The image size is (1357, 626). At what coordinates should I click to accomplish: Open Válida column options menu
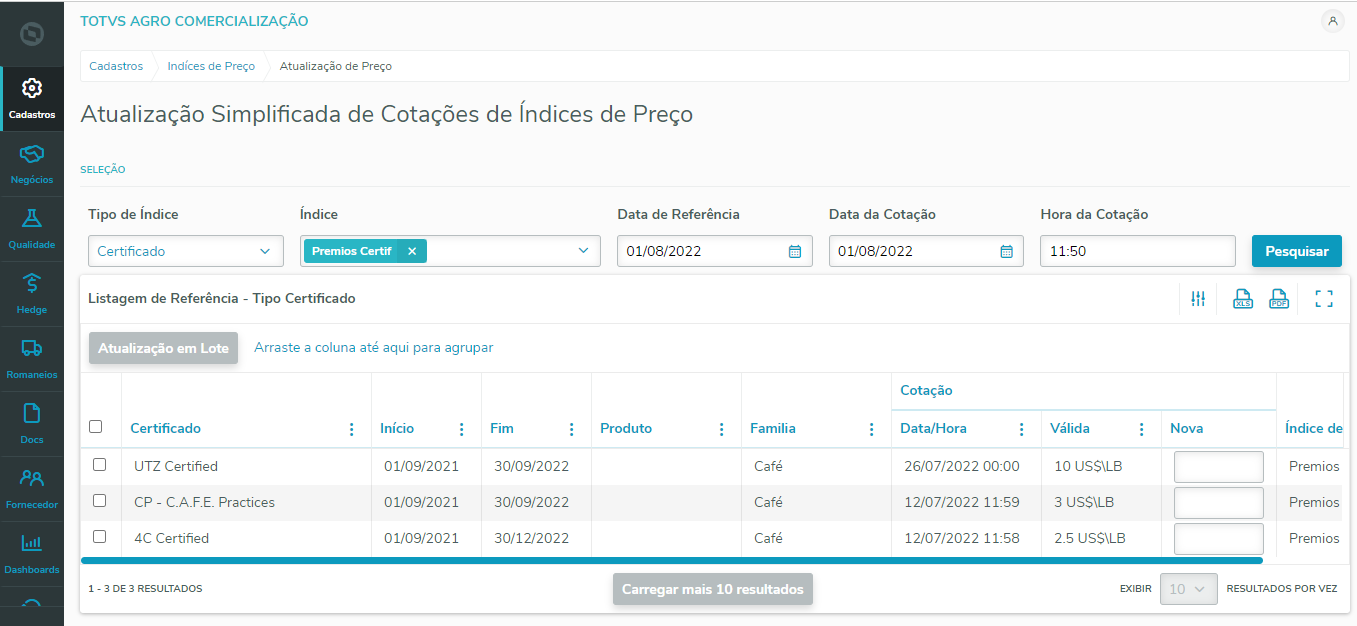[x=1141, y=429]
